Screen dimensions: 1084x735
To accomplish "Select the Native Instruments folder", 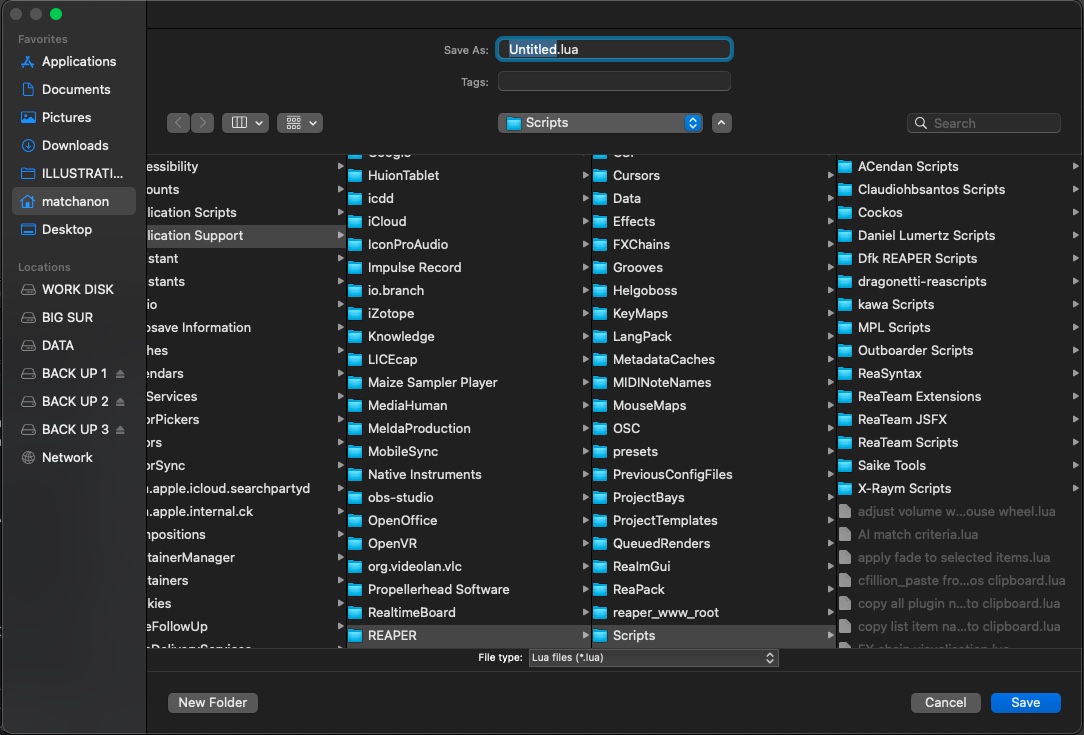I will pyautogui.click(x=424, y=474).
